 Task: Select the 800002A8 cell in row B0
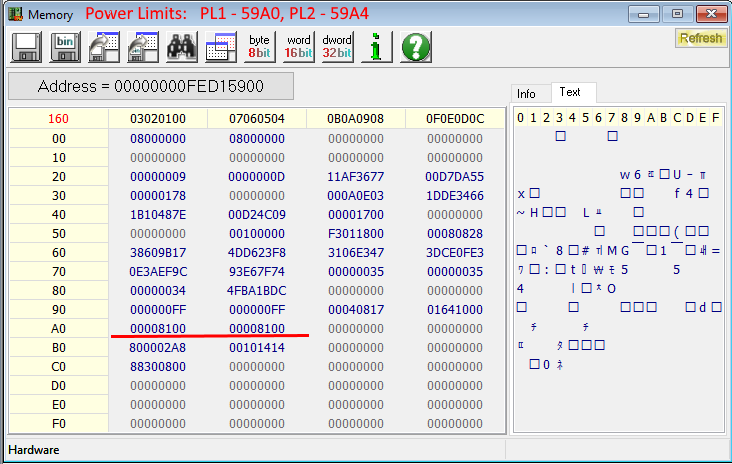click(x=158, y=347)
